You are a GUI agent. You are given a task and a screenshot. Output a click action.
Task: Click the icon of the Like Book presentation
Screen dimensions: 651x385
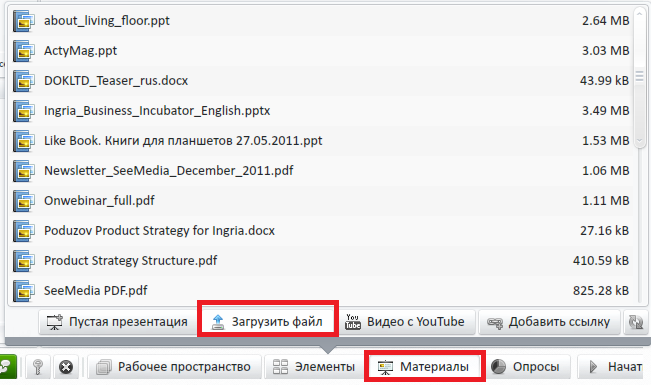[23, 141]
